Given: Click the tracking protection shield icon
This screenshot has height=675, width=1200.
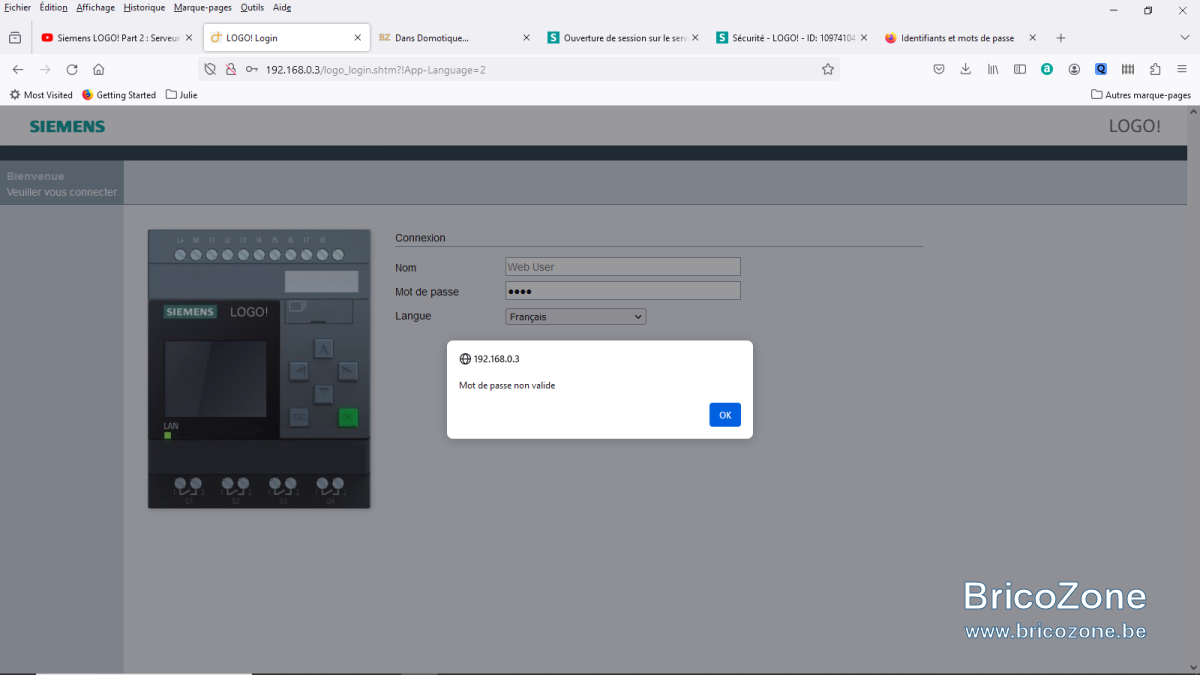Looking at the screenshot, I should 210,69.
